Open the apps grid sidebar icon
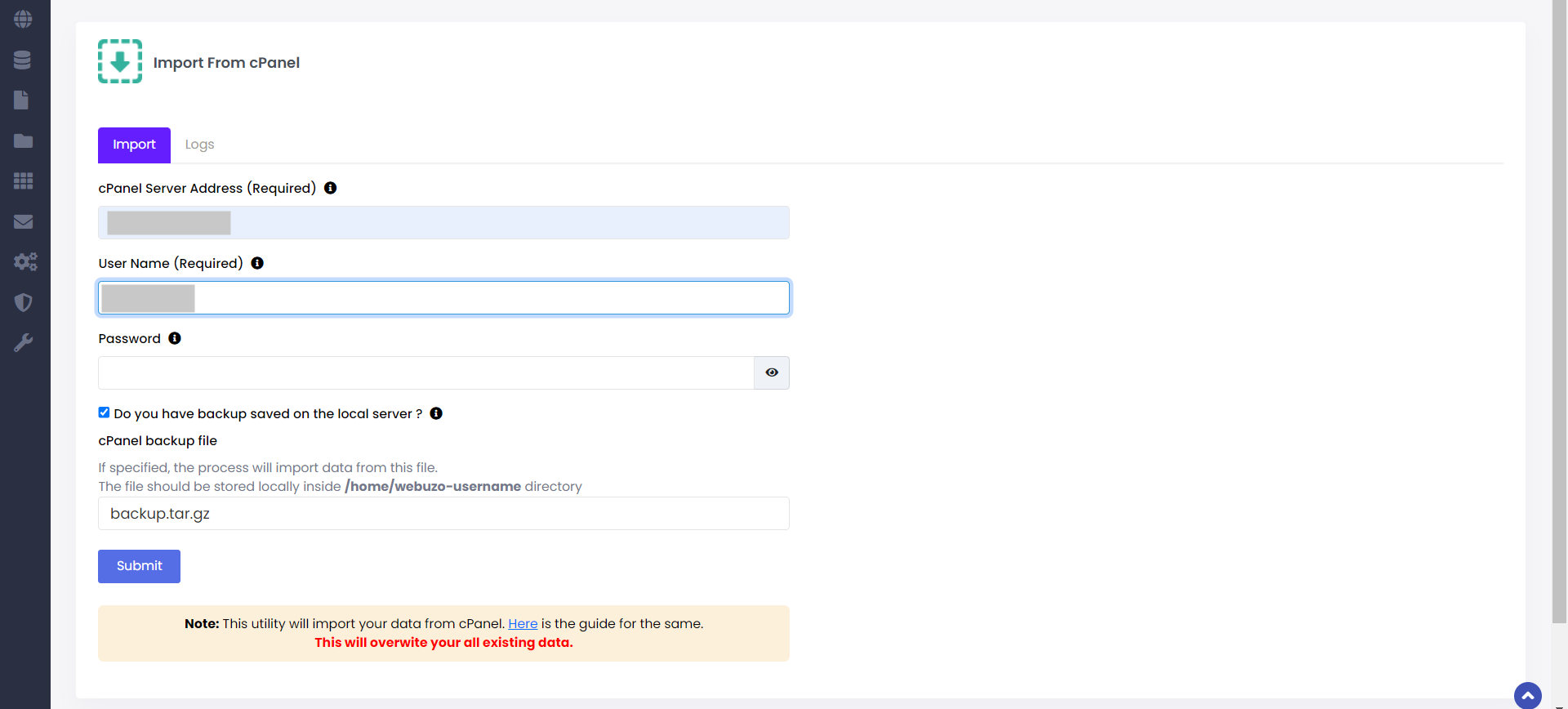Image resolution: width=1568 pixels, height=709 pixels. click(23, 181)
